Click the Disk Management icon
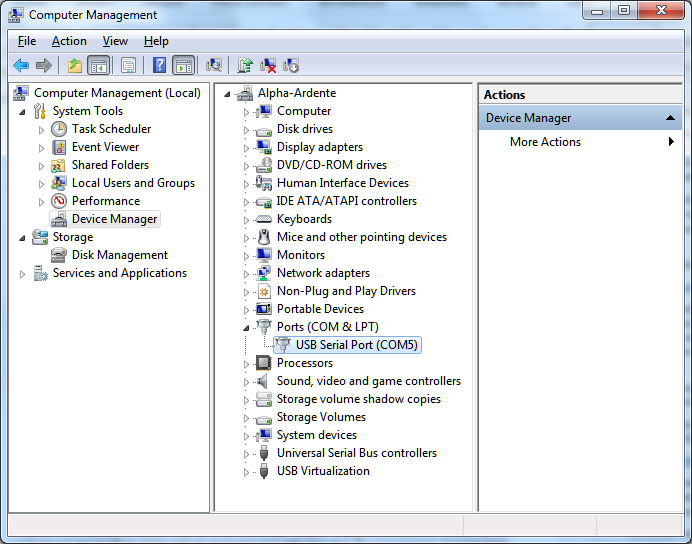This screenshot has height=544, width=692. (59, 255)
